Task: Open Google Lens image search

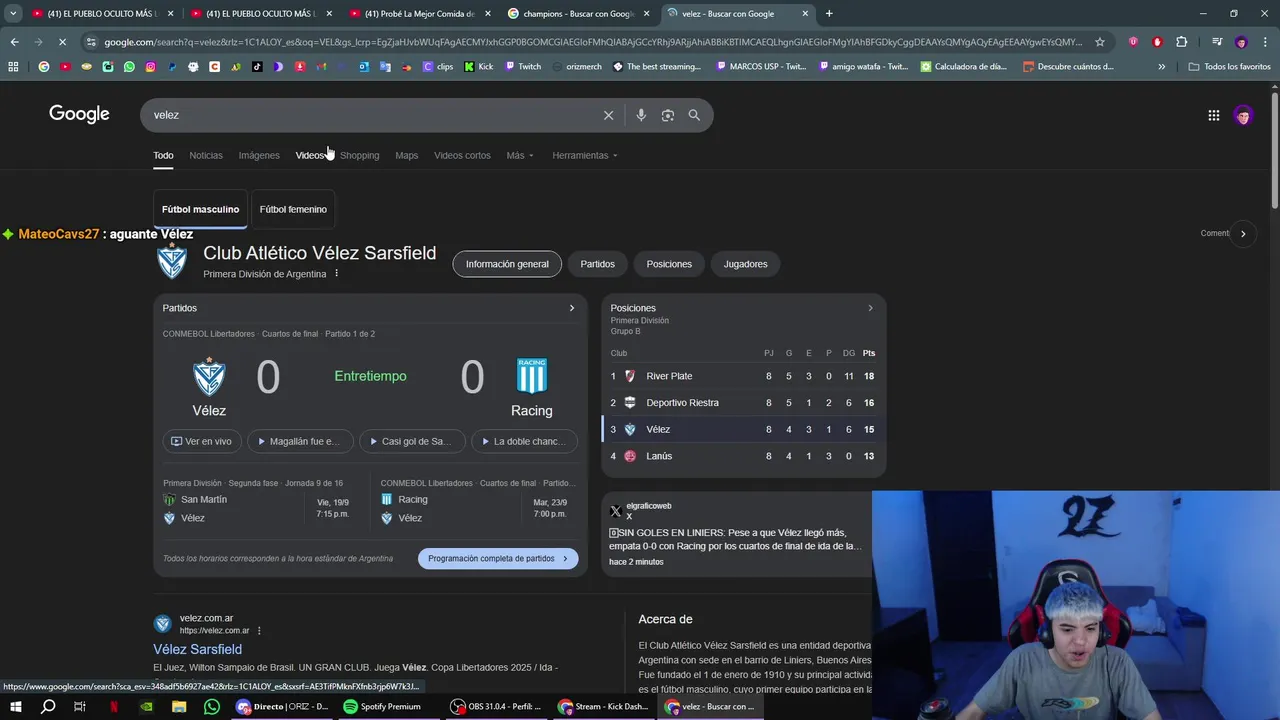Action: tap(668, 115)
